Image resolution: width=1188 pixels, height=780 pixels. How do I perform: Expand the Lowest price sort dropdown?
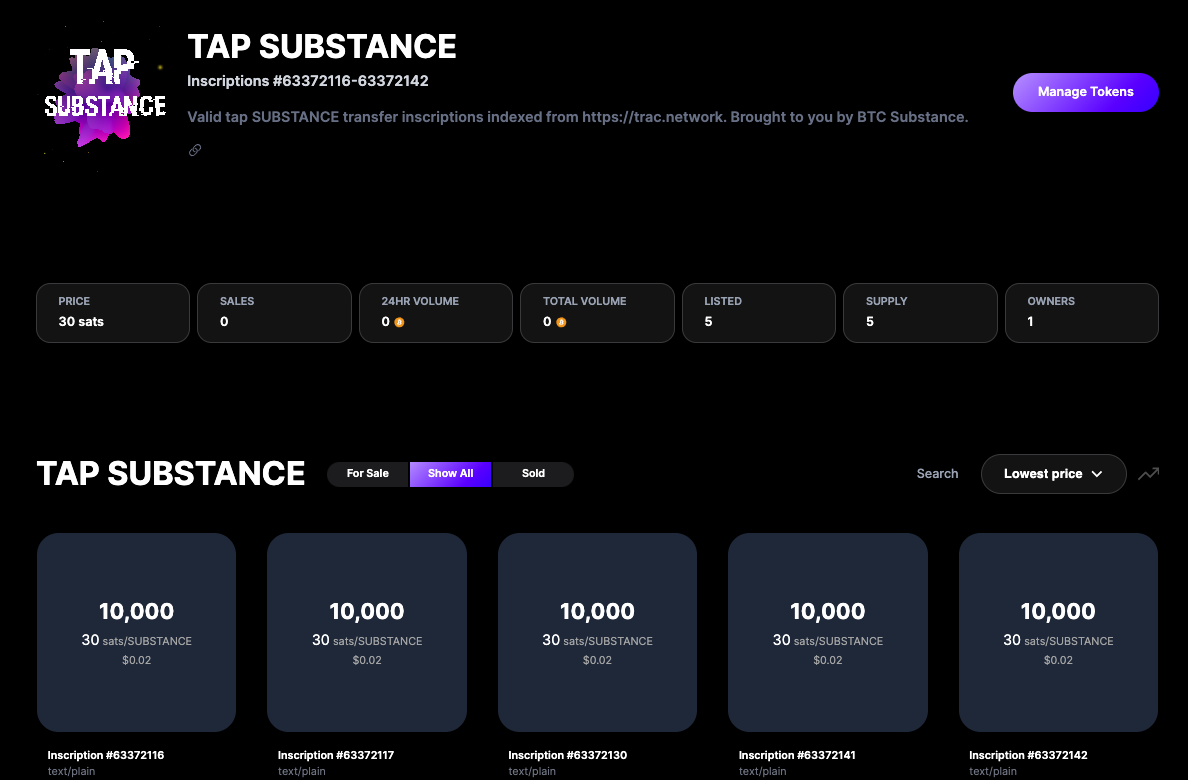click(1053, 474)
